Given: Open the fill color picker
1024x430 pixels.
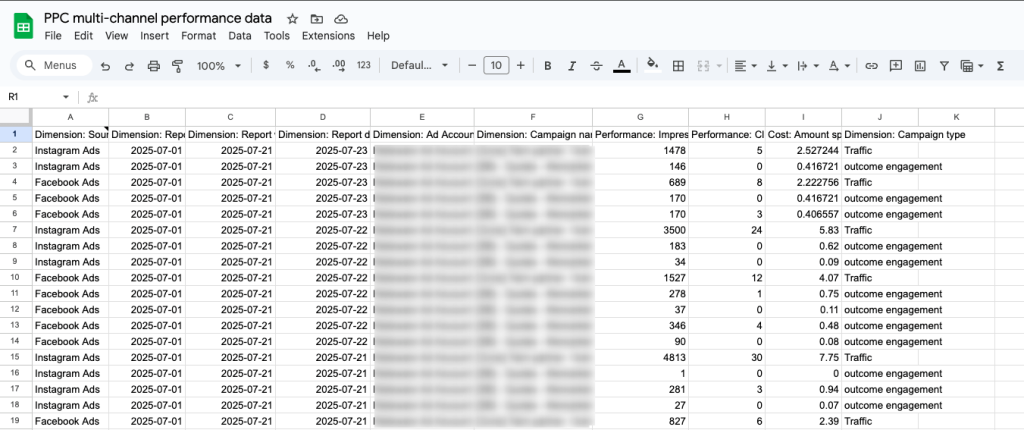Looking at the screenshot, I should (x=652, y=64).
